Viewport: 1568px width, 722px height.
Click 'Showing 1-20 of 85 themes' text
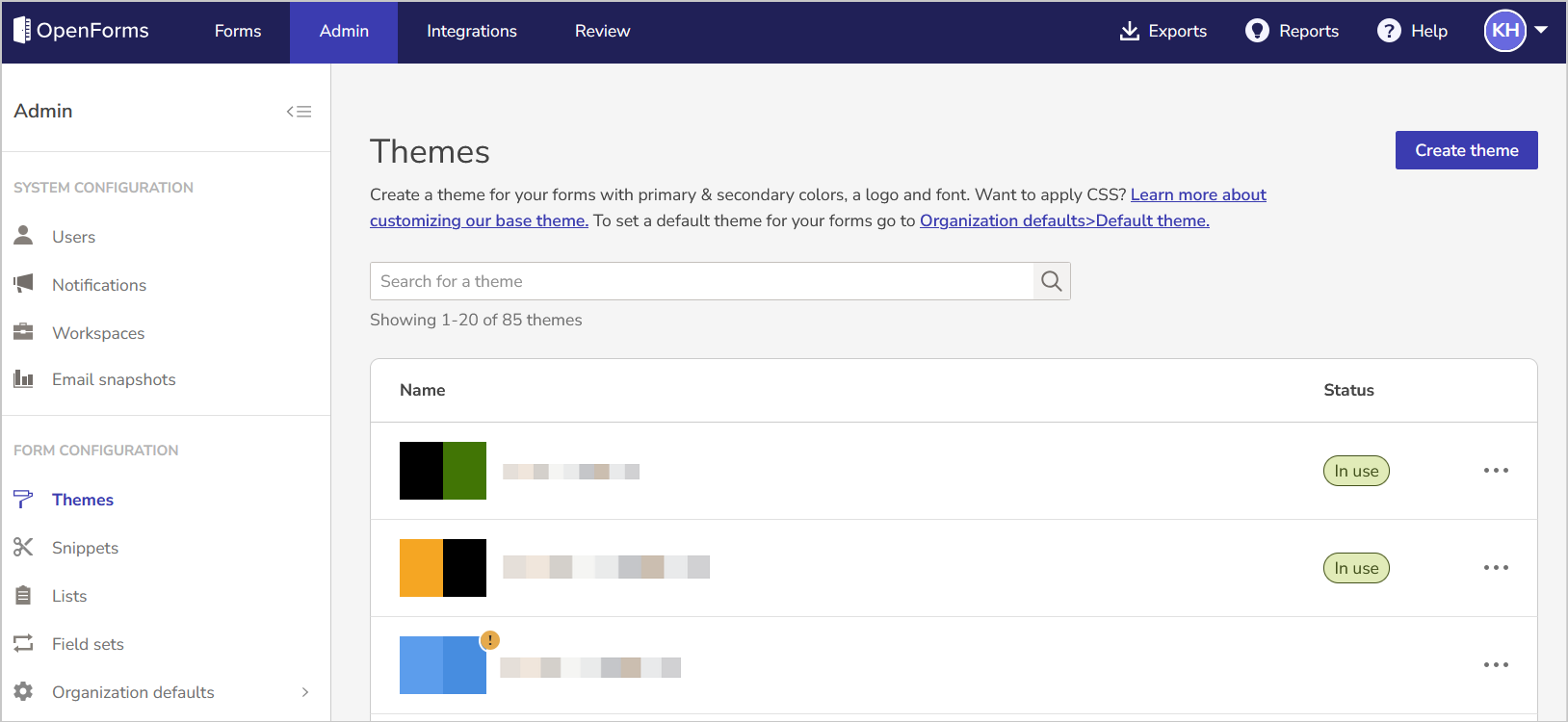476,320
